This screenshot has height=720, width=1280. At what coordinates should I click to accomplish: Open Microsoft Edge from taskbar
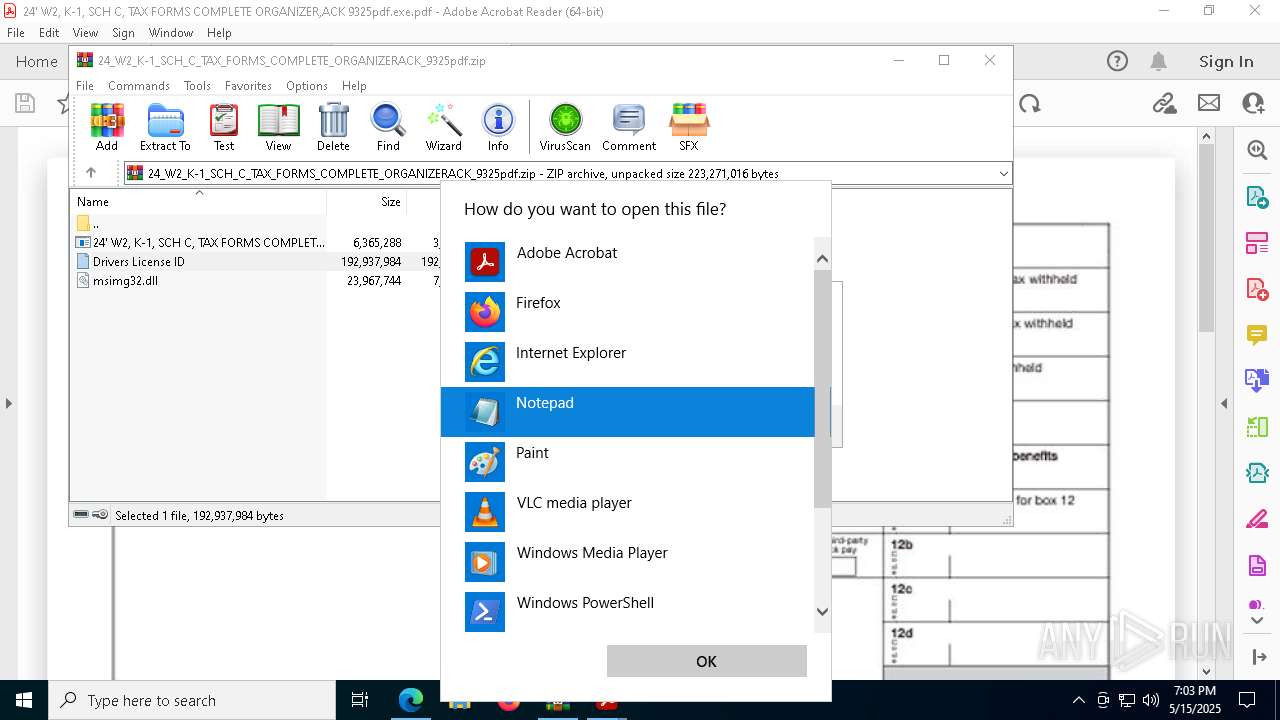point(411,700)
